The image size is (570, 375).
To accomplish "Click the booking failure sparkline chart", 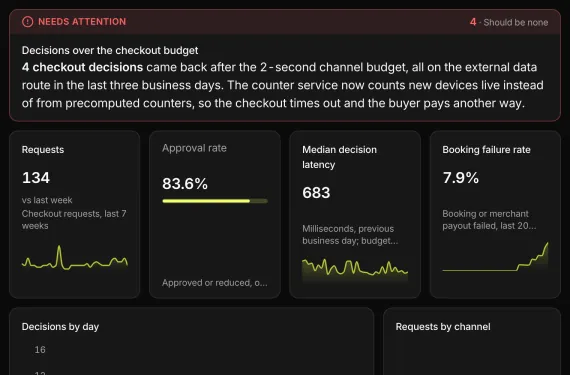I will (x=495, y=257).
